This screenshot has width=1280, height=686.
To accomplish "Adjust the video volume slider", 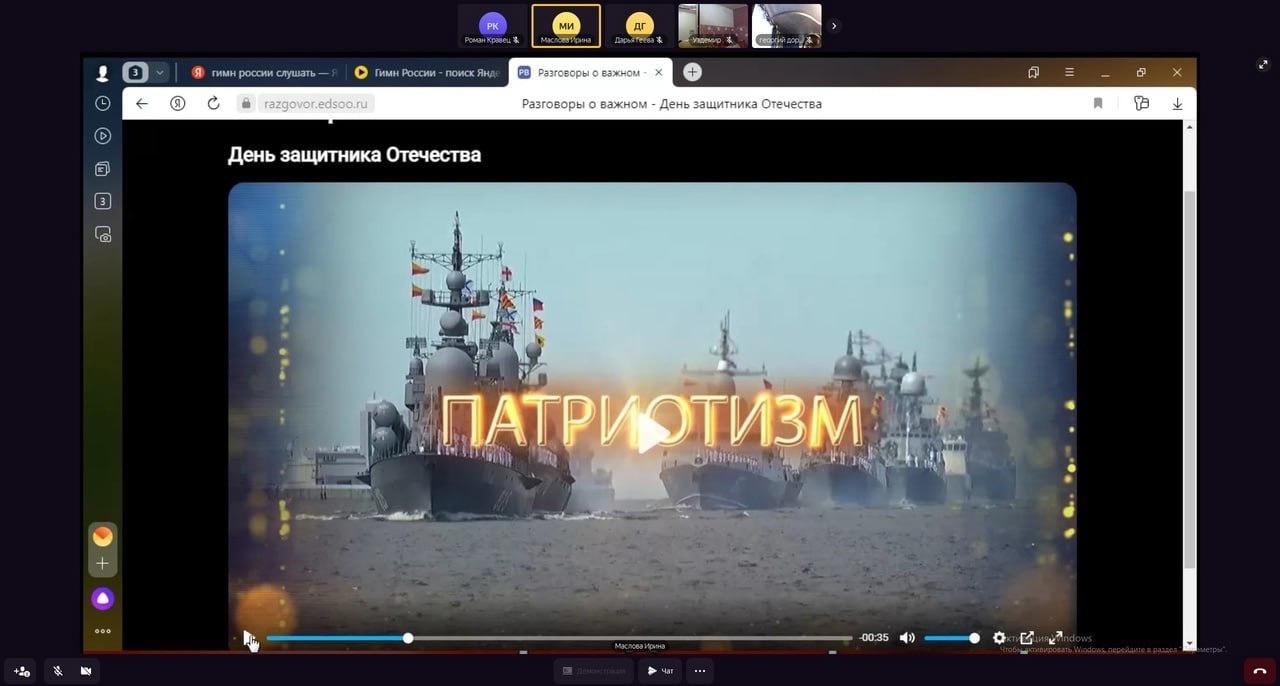I will click(x=950, y=638).
